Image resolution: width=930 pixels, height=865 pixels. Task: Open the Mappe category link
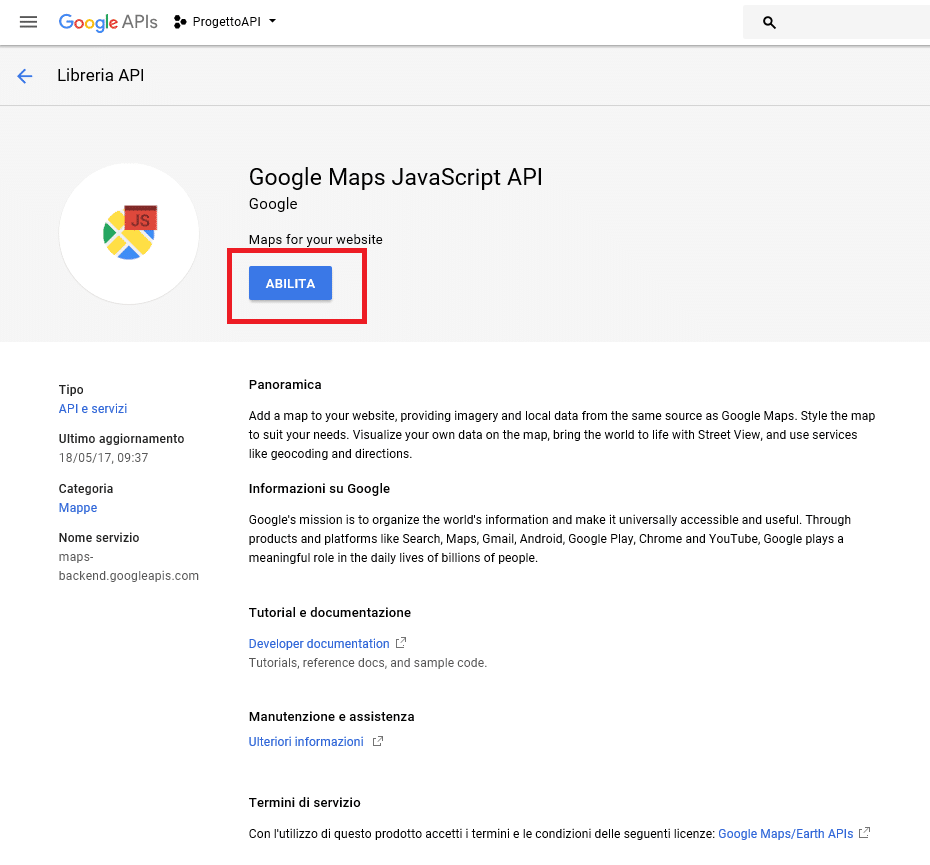click(78, 508)
